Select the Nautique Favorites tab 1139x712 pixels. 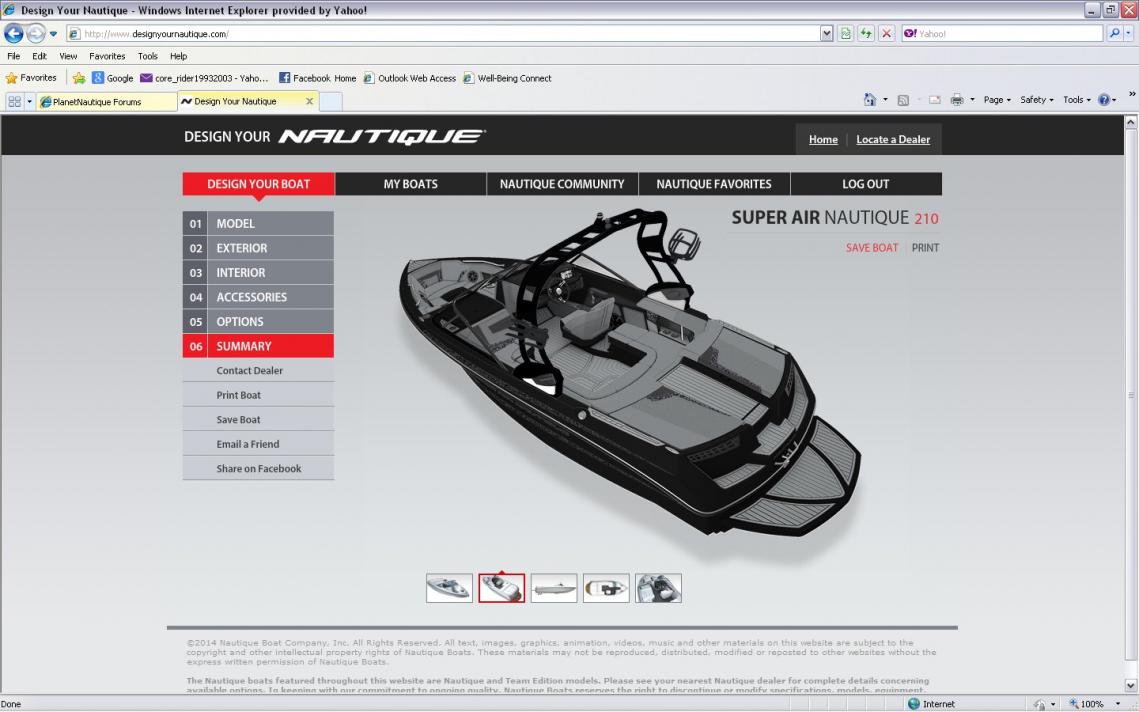714,184
